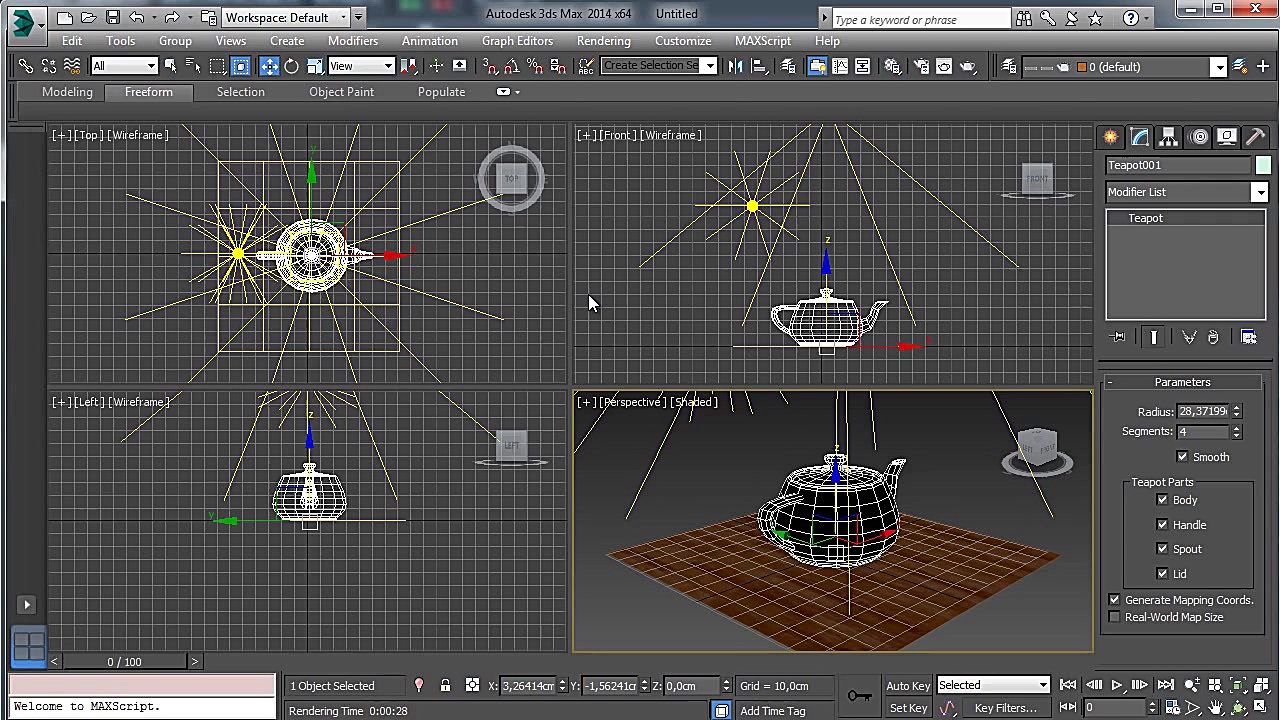Screen dimensions: 1280x720
Task: Disable the Spout teapot part
Action: (1162, 548)
